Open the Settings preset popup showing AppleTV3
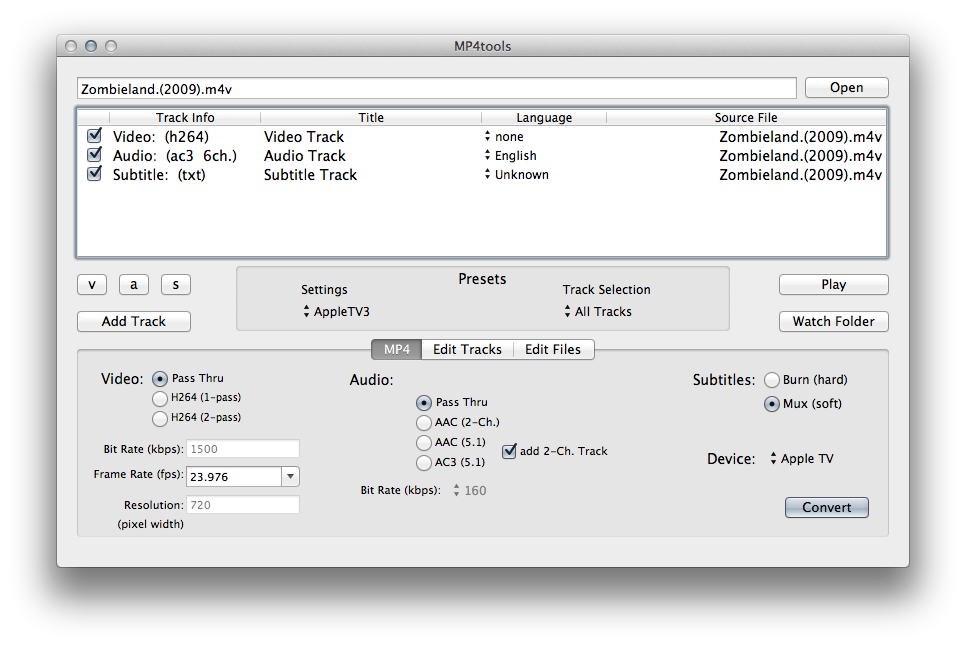966x646 pixels. tap(336, 312)
